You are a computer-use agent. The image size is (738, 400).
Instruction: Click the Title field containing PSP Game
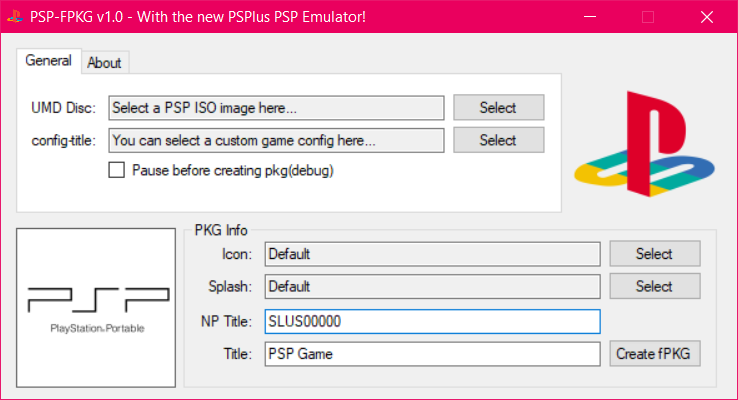click(431, 353)
